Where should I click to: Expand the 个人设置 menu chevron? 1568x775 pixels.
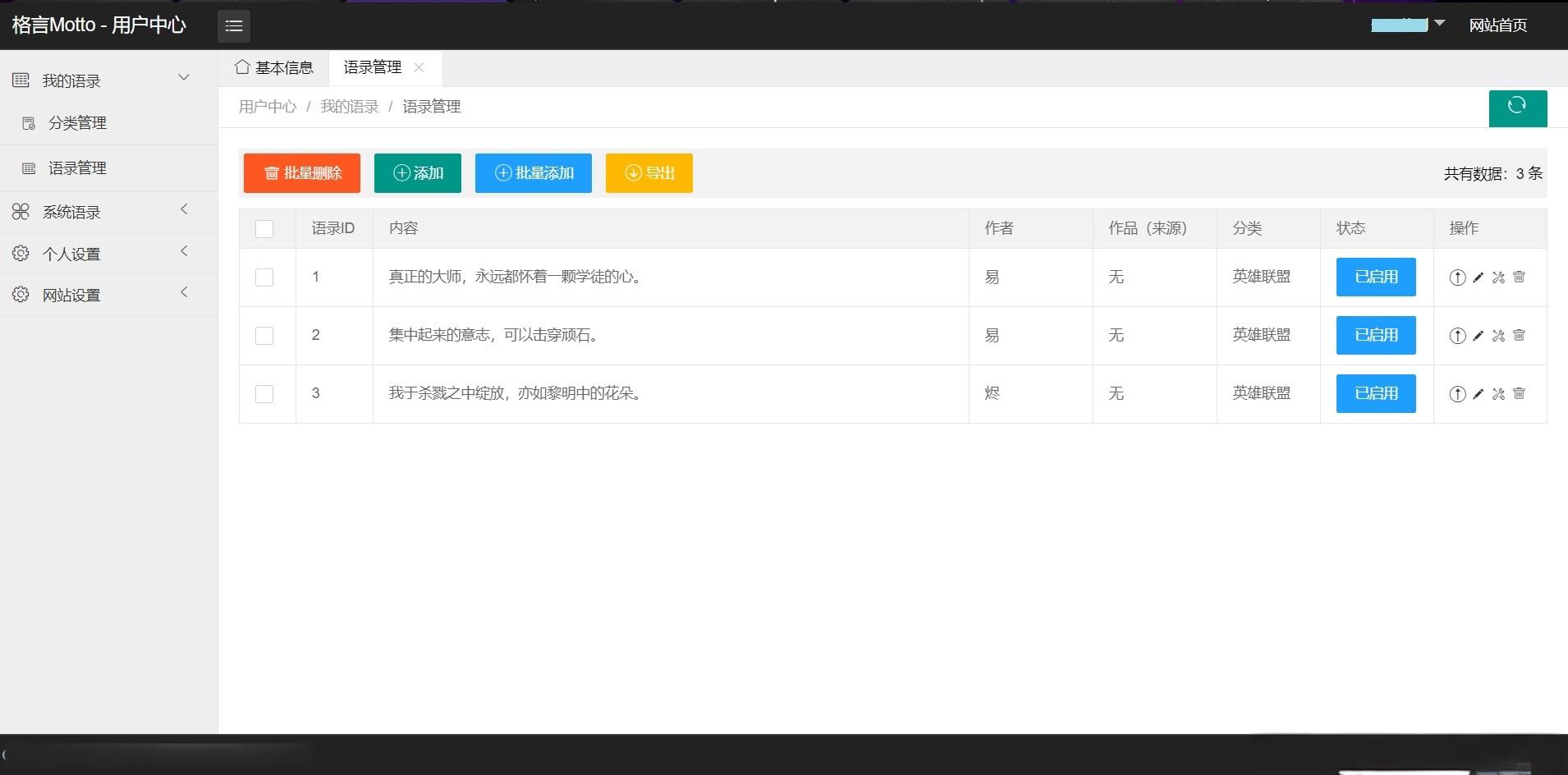184,251
